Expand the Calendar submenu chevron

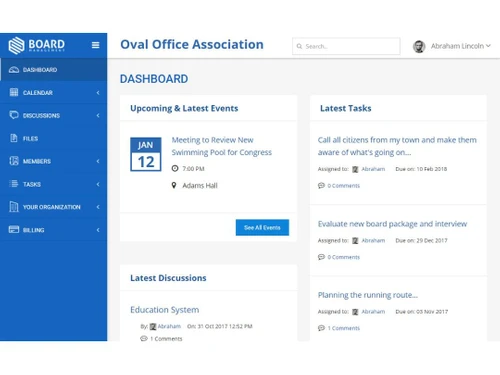pos(98,92)
